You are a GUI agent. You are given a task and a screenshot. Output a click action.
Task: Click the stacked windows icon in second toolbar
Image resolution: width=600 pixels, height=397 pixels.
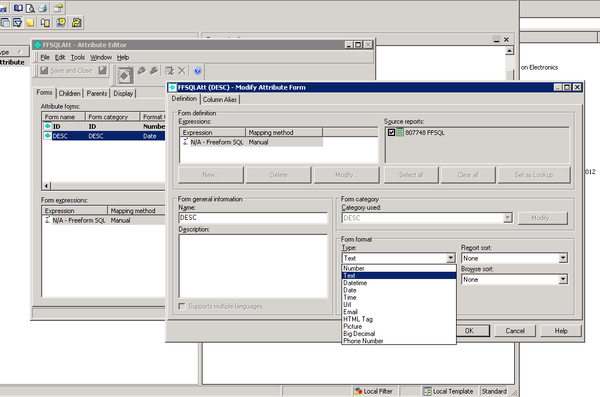pos(5,23)
